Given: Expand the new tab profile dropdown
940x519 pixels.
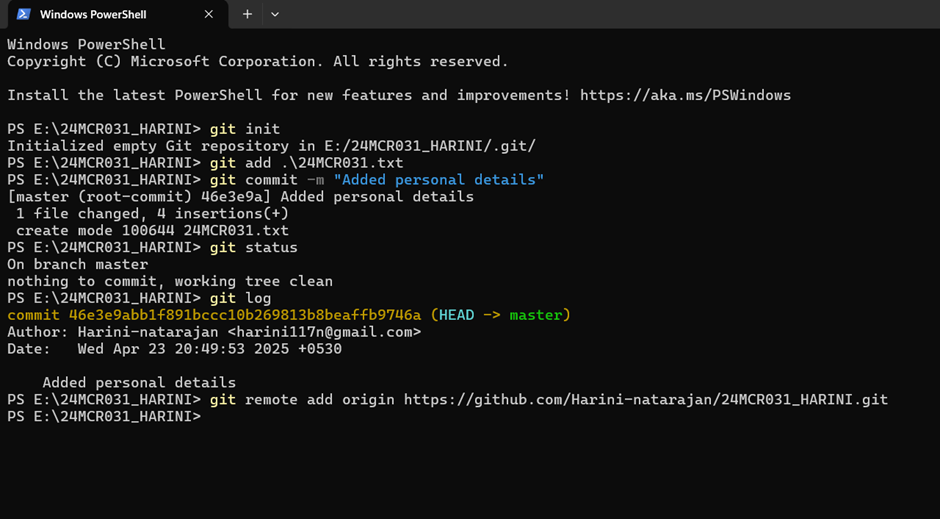Looking at the screenshot, I should pos(275,14).
